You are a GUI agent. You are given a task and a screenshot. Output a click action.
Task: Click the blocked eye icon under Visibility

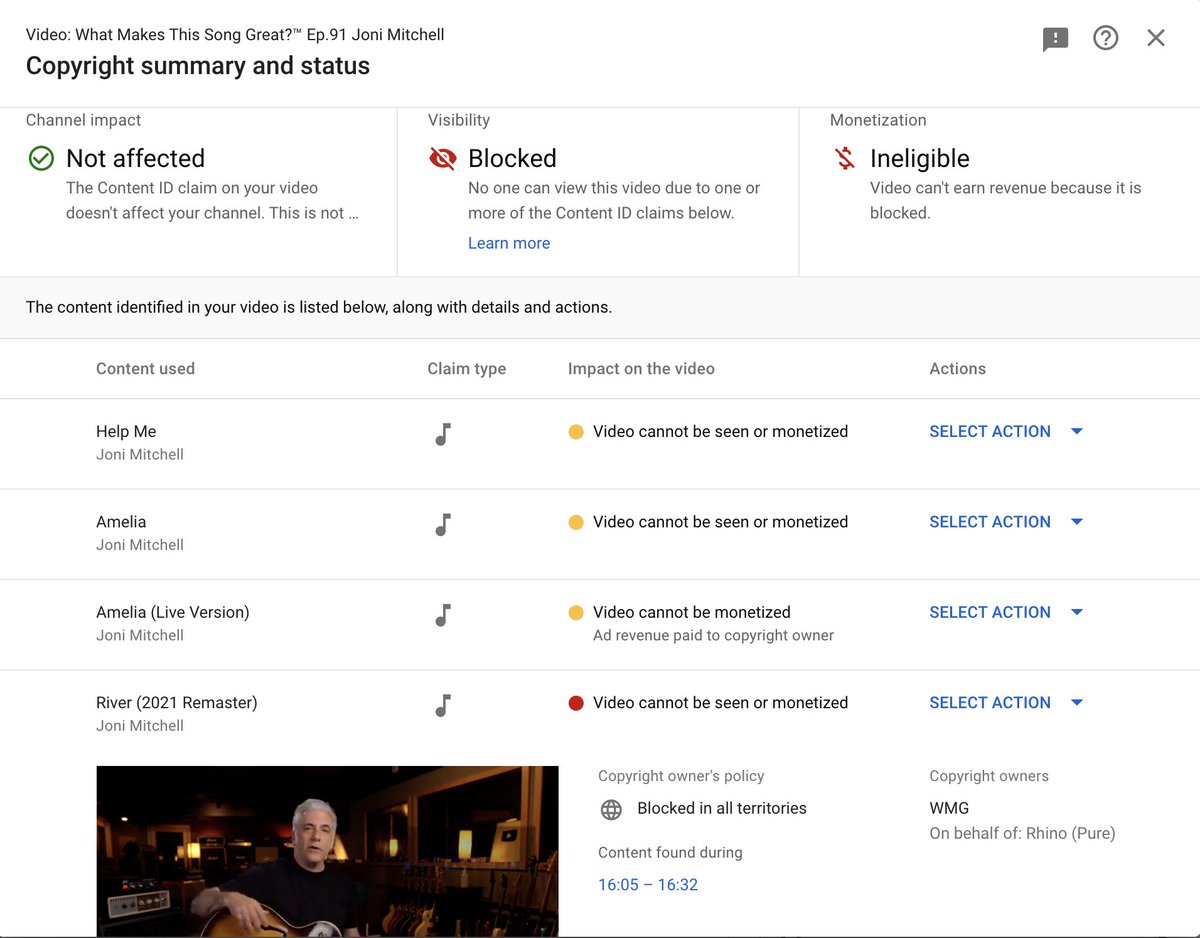441,158
